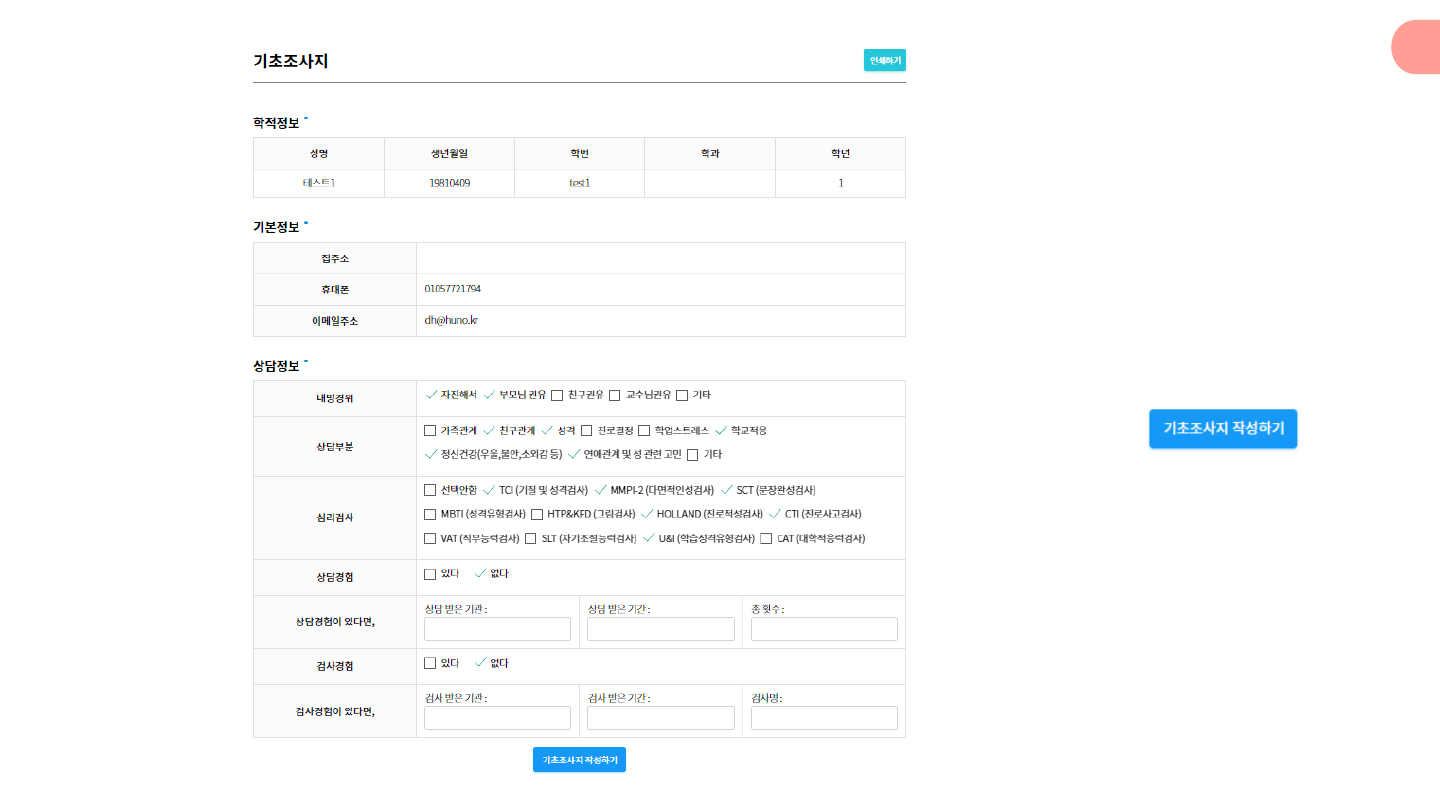Viewport: 1440px width, 810px height.
Task: Check the 선택안함 checkbox
Action: coord(430,490)
